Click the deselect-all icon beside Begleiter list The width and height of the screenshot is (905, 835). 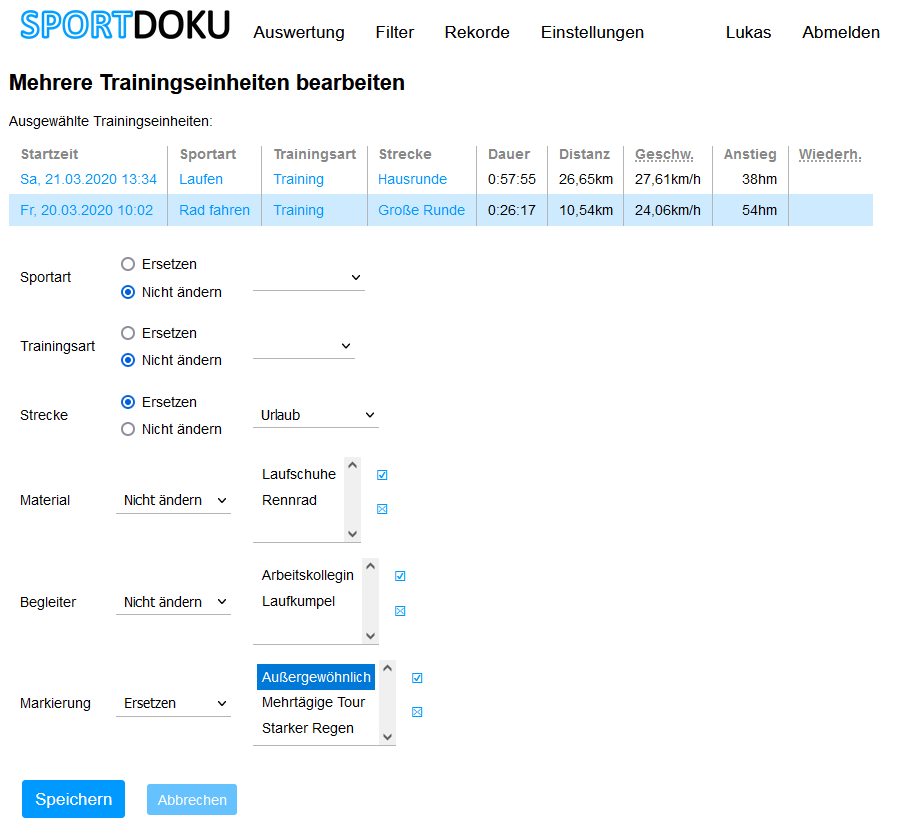click(400, 611)
